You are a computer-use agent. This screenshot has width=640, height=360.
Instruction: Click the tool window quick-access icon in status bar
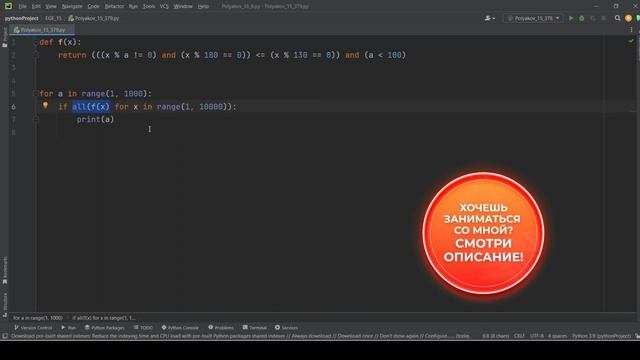click(5, 336)
